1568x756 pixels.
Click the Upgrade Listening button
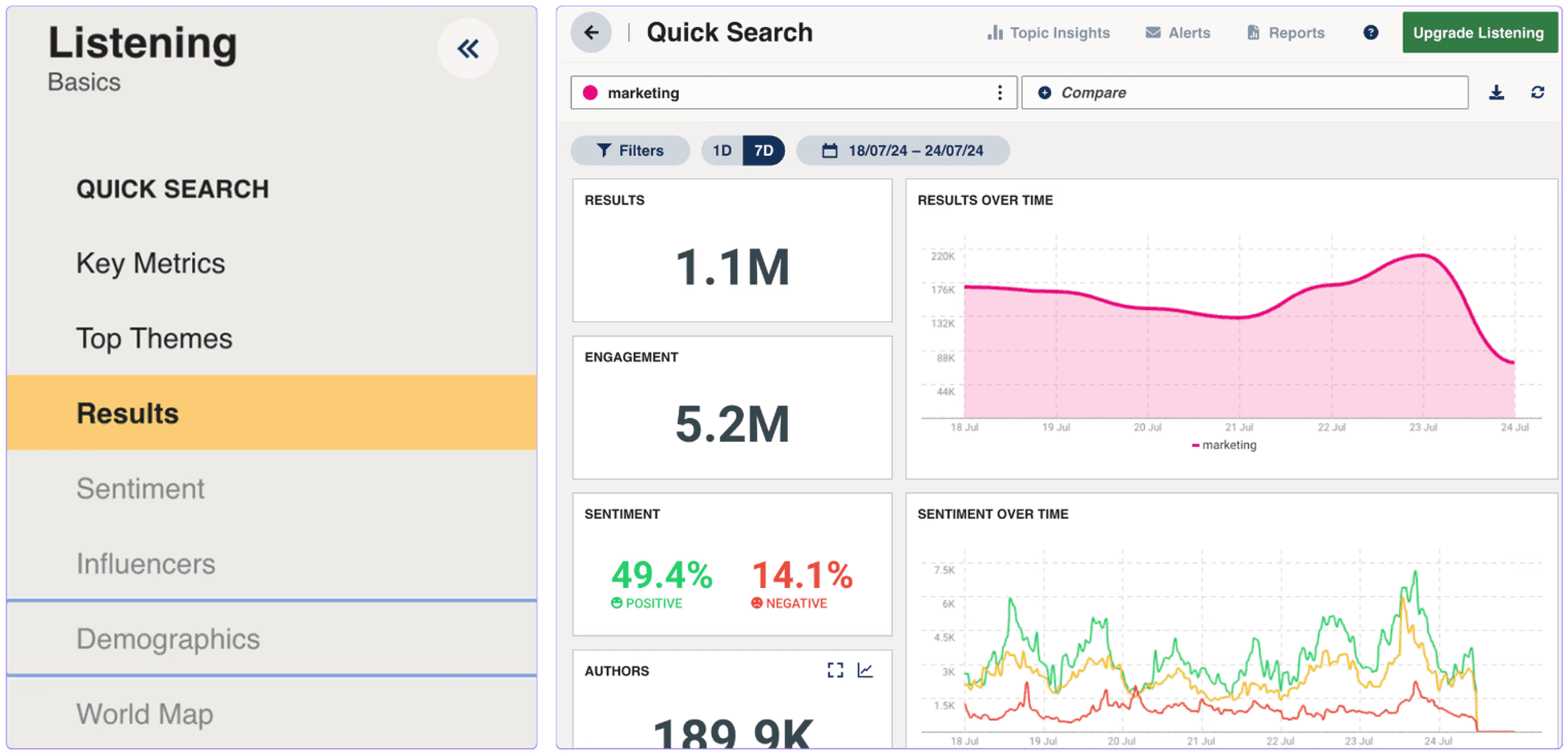coord(1479,33)
